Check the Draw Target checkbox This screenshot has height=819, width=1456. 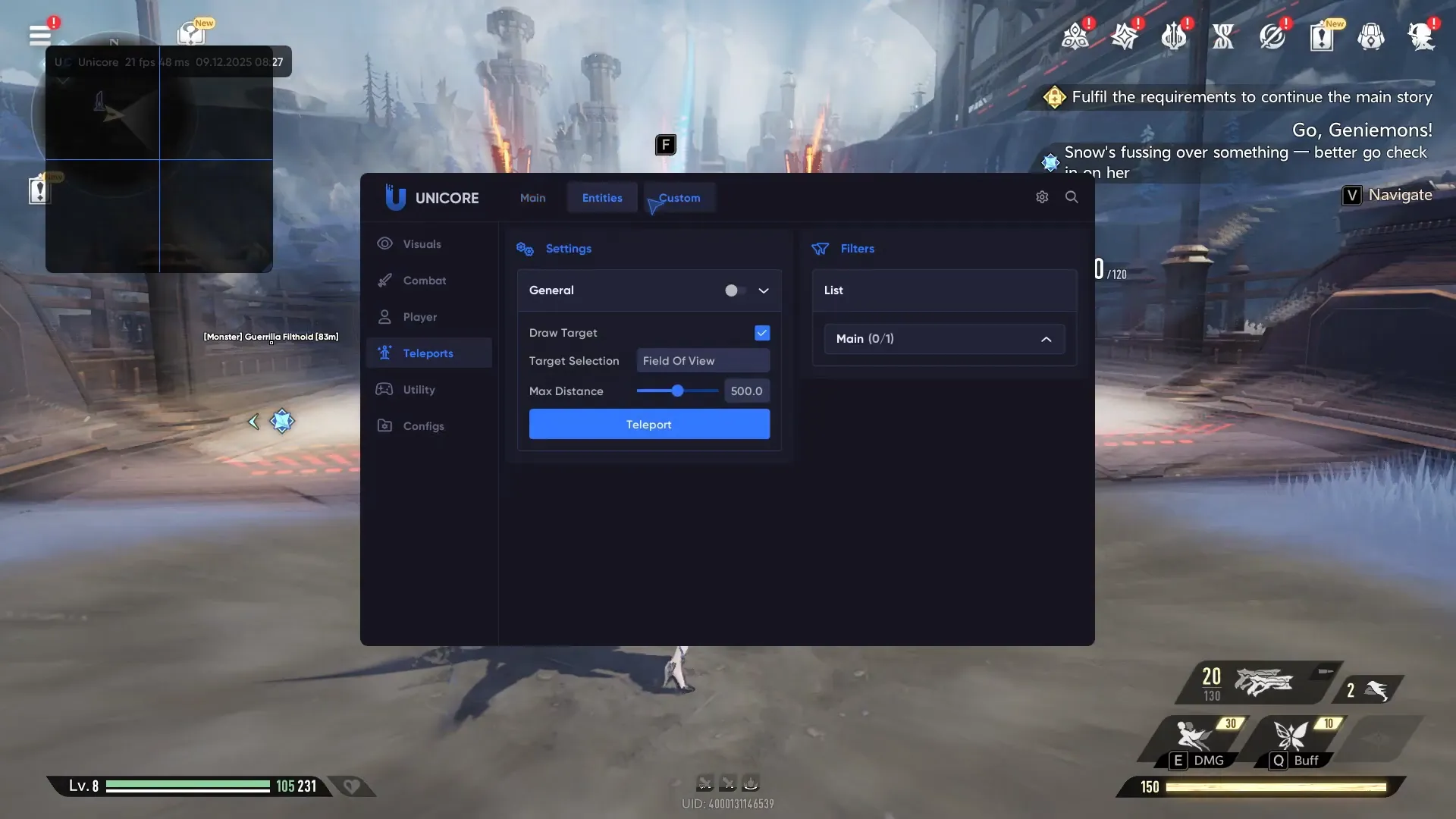[x=761, y=332]
